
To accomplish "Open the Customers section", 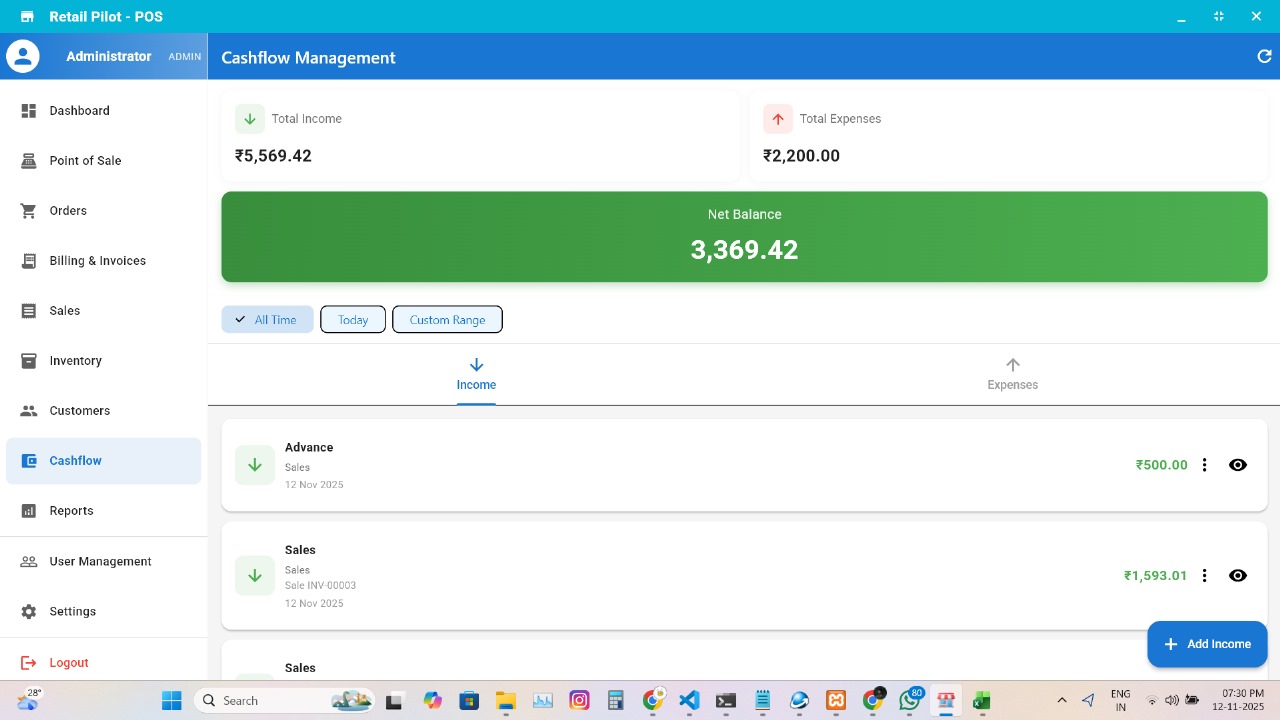I will click(79, 411).
